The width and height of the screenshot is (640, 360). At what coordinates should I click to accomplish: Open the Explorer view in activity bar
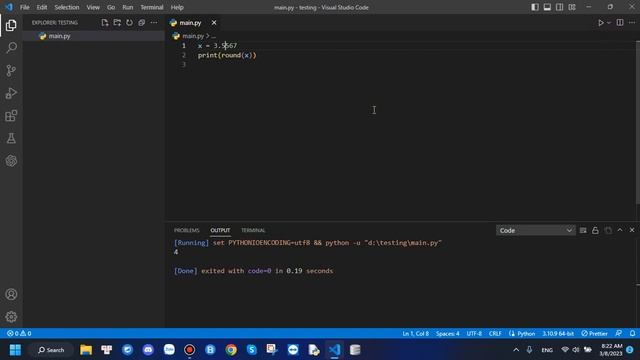pos(11,25)
